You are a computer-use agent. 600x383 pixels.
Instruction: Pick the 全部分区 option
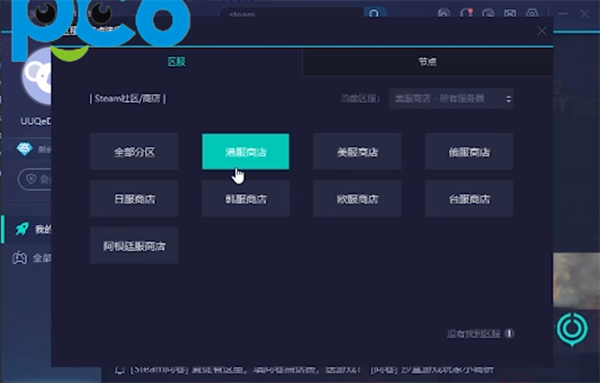pos(134,152)
